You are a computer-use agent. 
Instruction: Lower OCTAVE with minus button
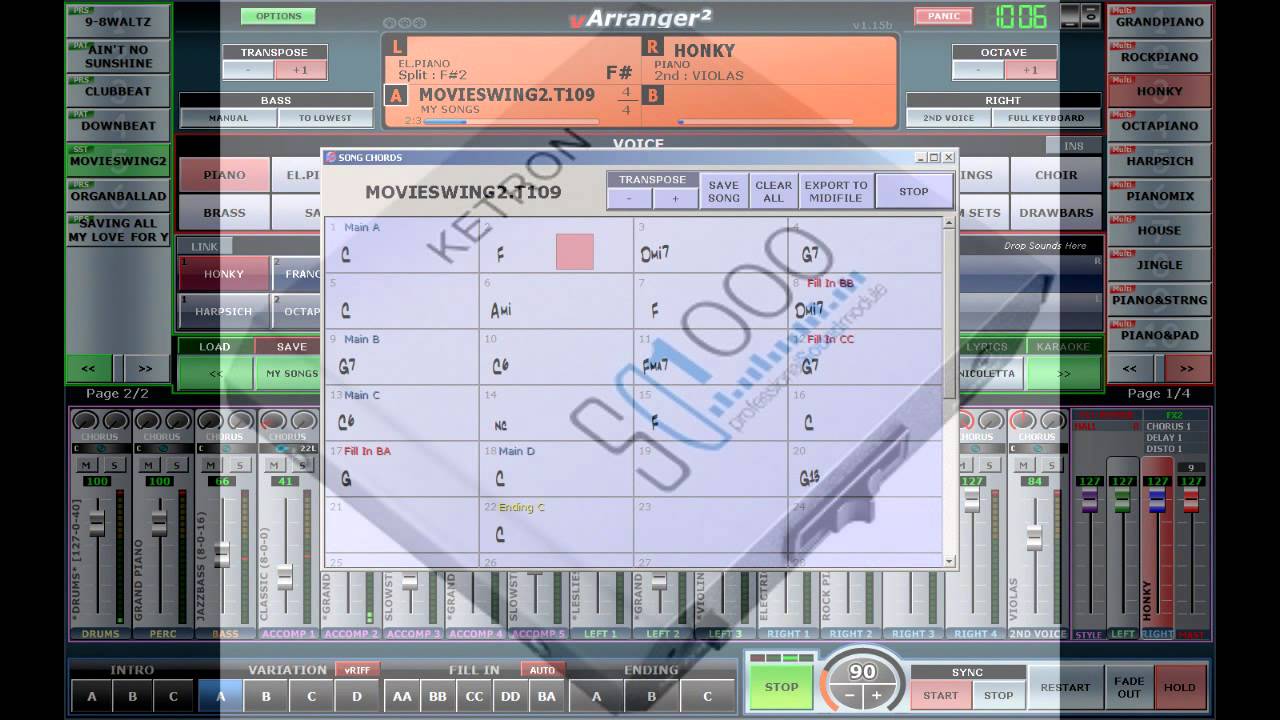tap(977, 70)
